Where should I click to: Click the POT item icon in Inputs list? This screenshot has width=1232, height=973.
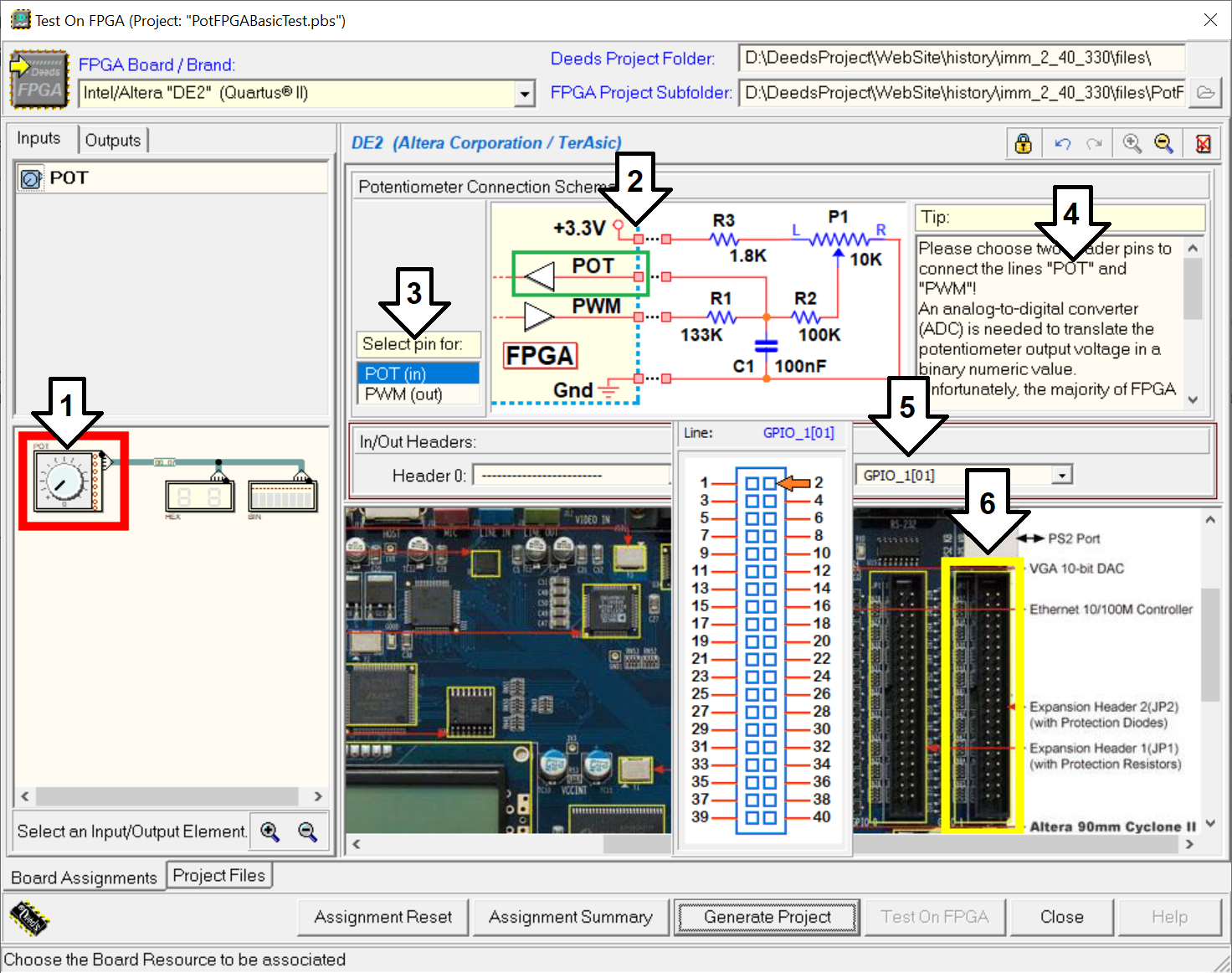point(31,178)
